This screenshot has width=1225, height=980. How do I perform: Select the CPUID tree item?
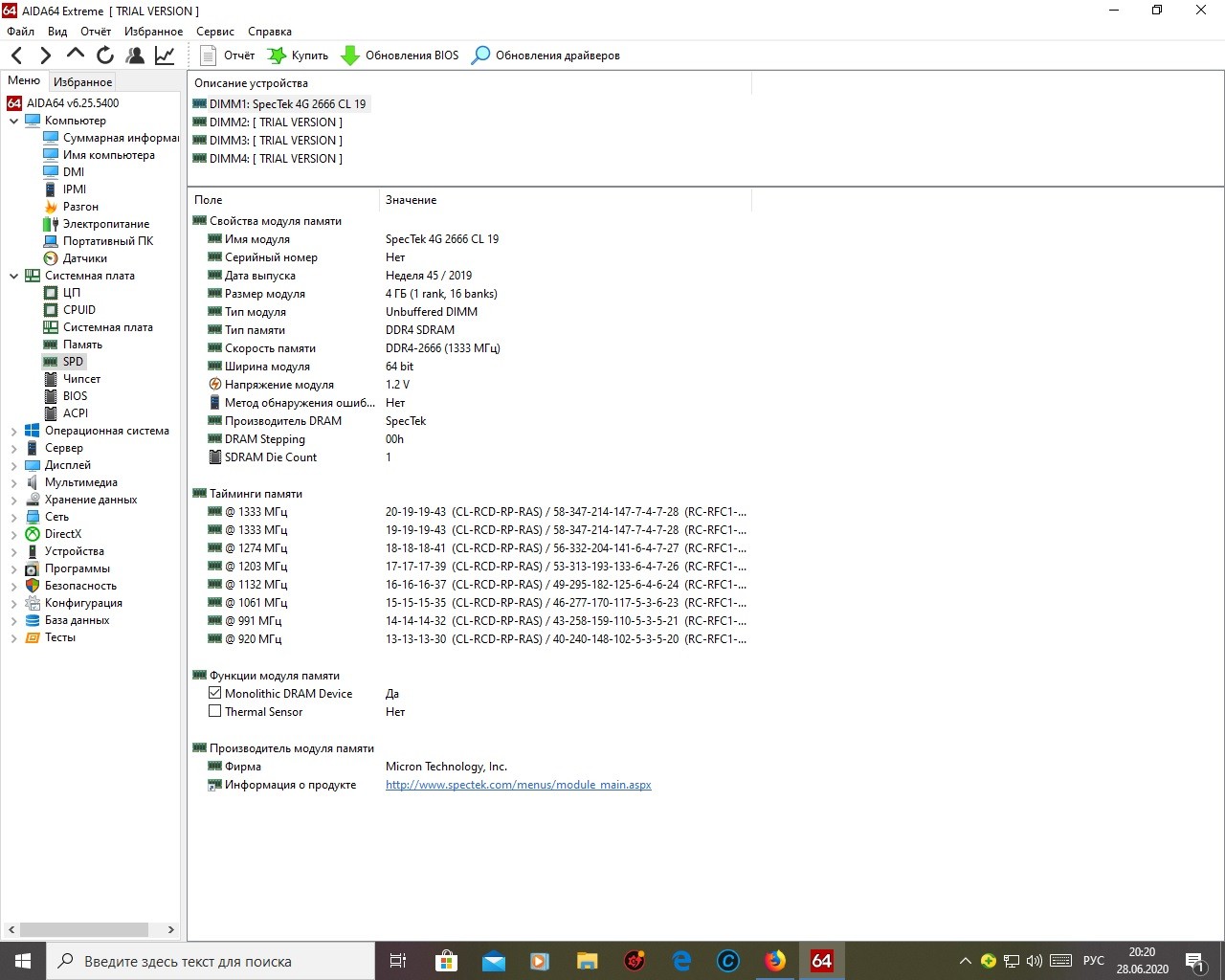click(x=70, y=310)
